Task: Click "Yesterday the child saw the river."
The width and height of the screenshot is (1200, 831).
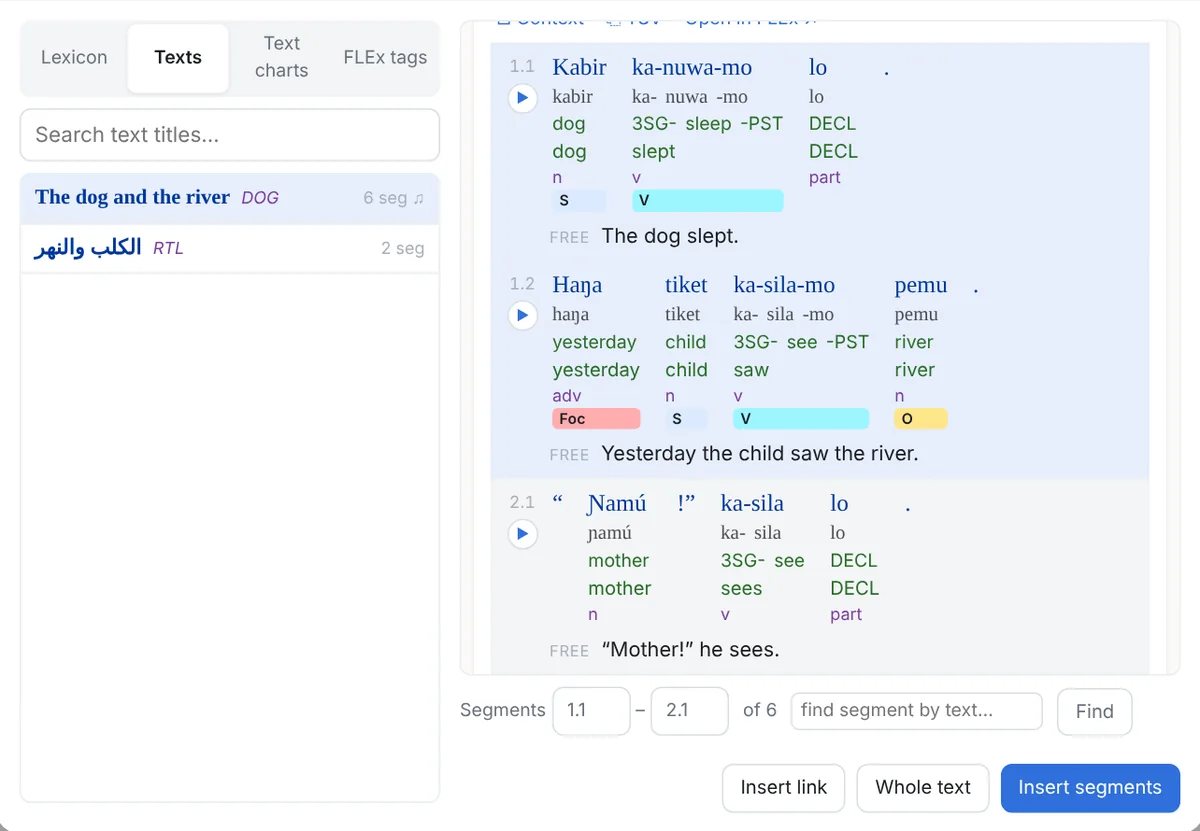Action: coord(760,454)
